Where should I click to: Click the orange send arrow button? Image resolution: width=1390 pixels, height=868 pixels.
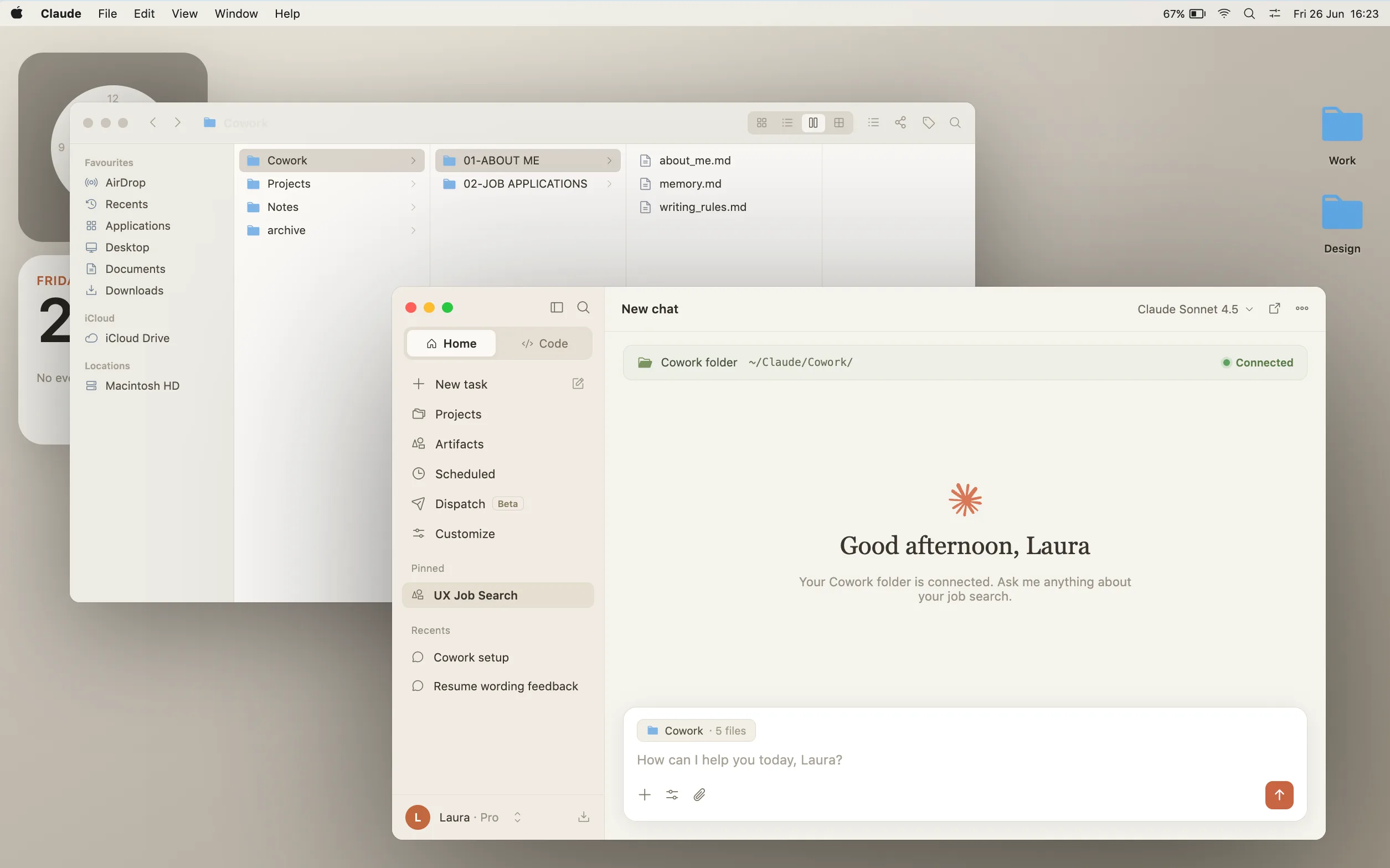click(x=1279, y=794)
